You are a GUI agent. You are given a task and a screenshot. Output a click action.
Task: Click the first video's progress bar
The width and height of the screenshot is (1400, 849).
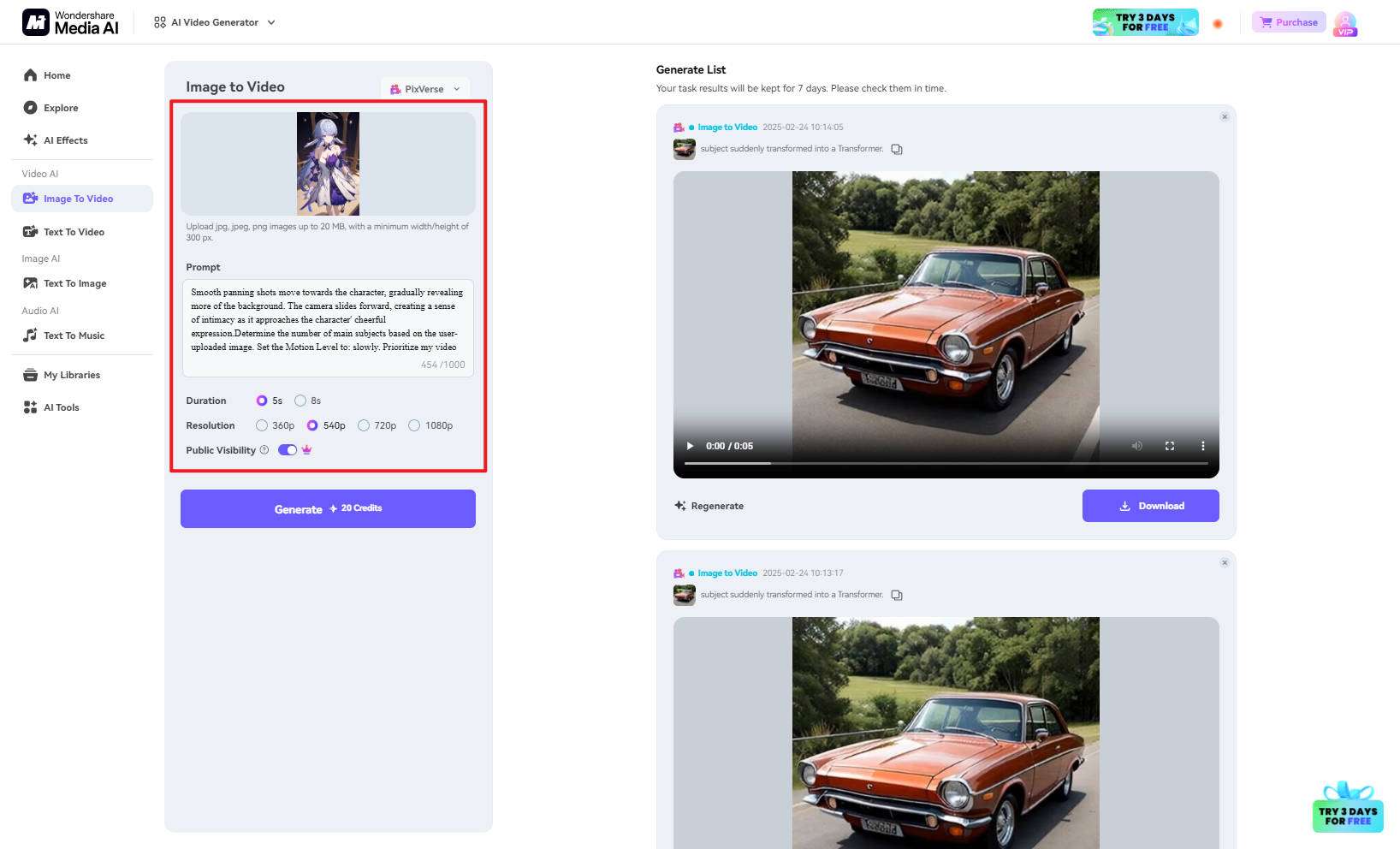point(946,463)
